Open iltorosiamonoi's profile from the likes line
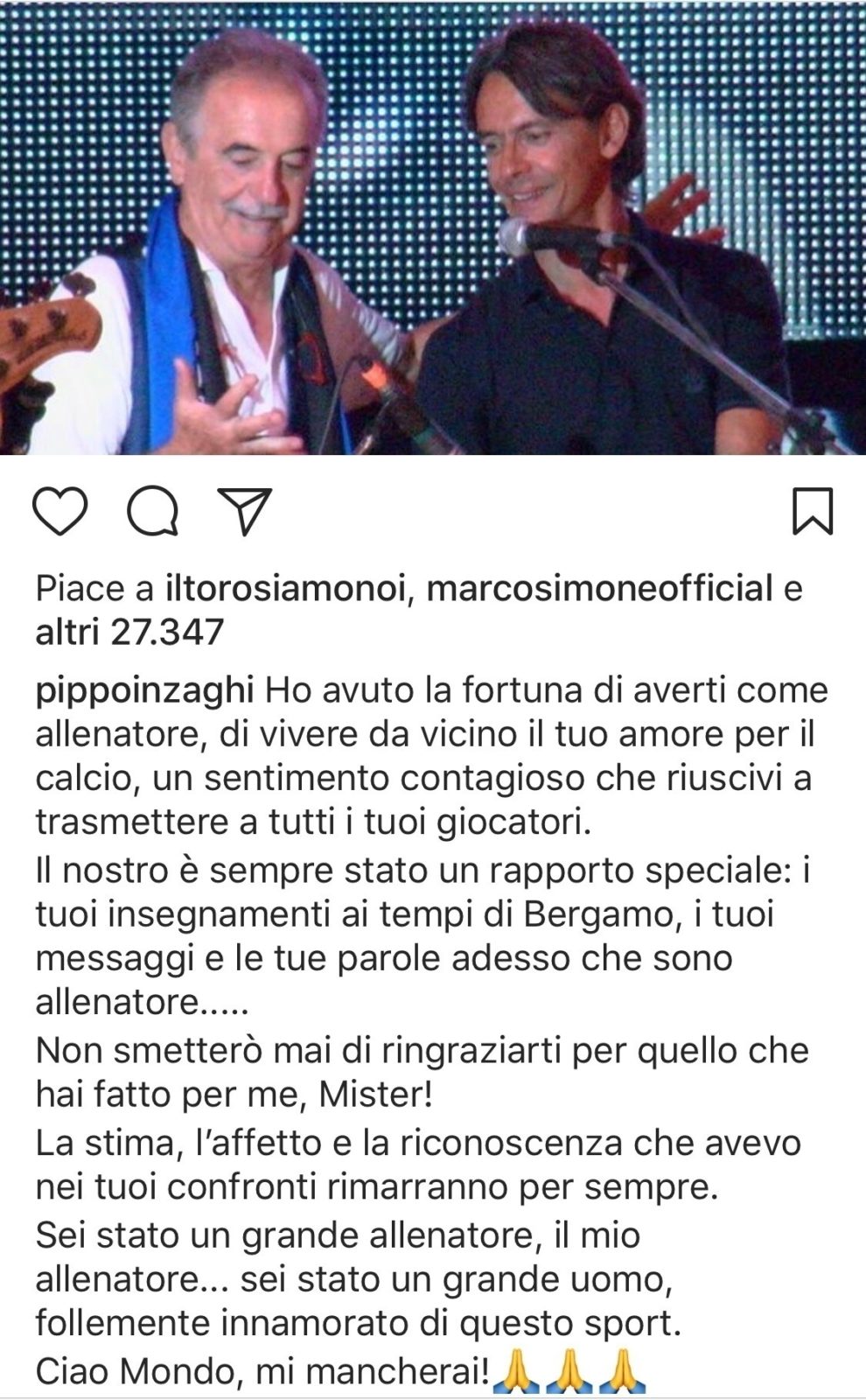Screen dimensions: 866x1400 (286, 589)
